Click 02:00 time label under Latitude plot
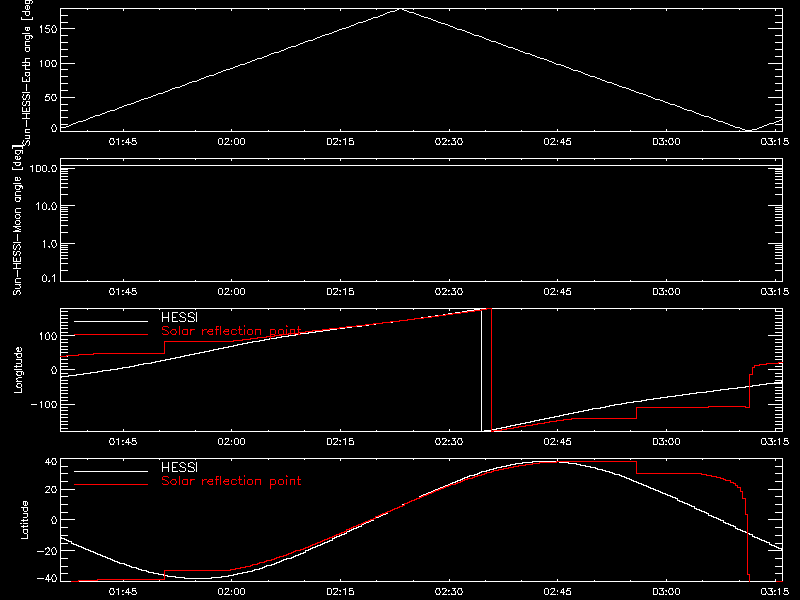The image size is (800, 600). (x=232, y=591)
